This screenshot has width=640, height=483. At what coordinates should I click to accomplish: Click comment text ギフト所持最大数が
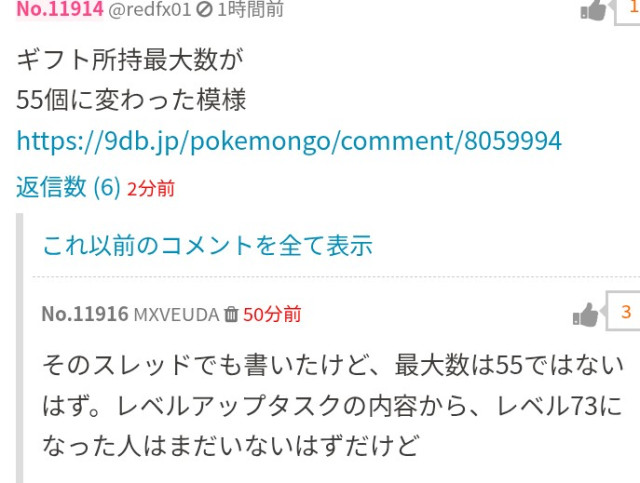tap(130, 60)
